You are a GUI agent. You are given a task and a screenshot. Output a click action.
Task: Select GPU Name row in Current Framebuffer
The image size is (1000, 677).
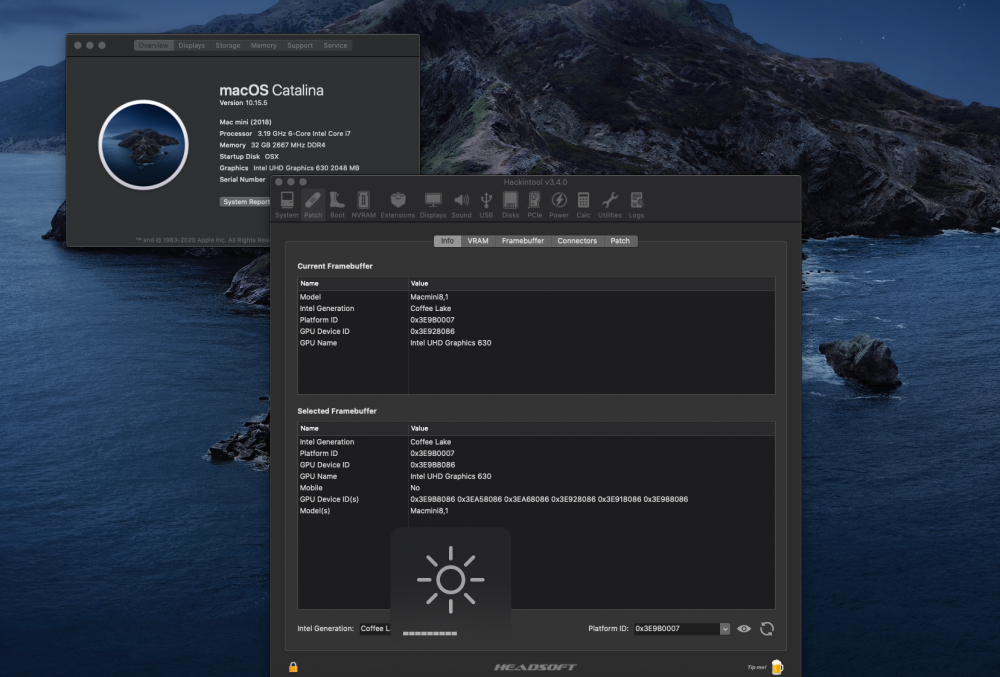(x=536, y=343)
